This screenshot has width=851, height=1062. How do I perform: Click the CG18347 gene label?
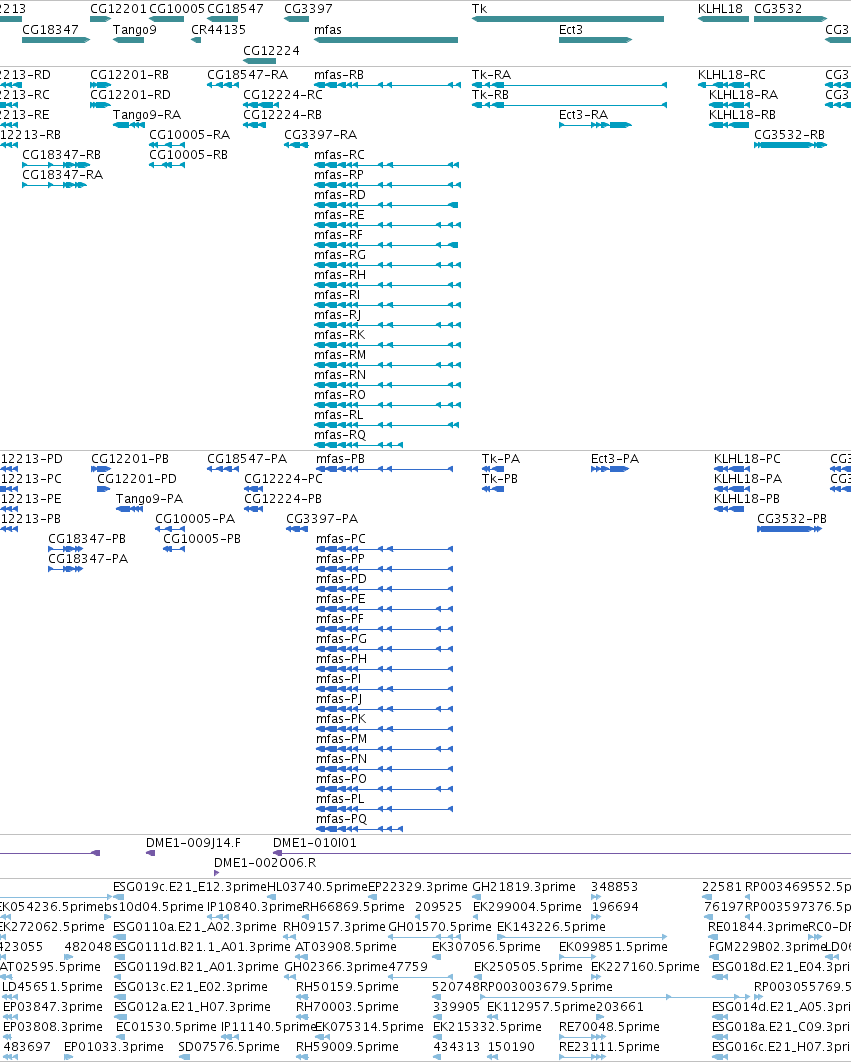[x=50, y=29]
